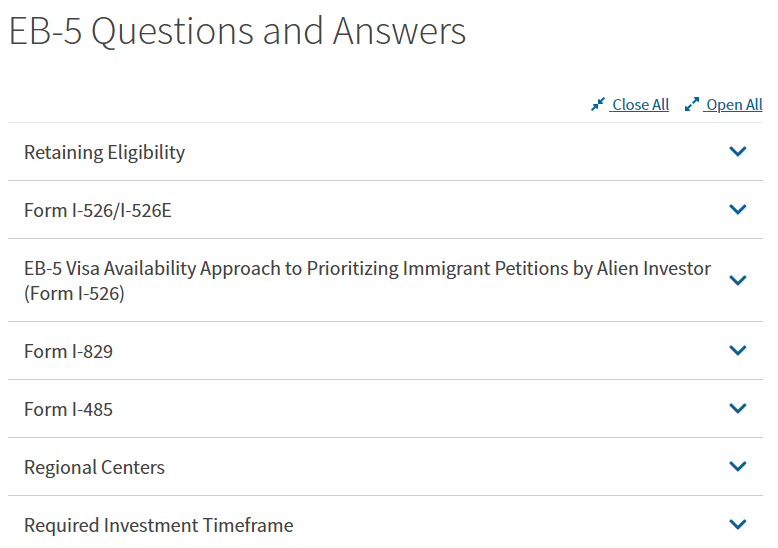
Task: Expand the Form I-829 section title
Action: coord(68,352)
